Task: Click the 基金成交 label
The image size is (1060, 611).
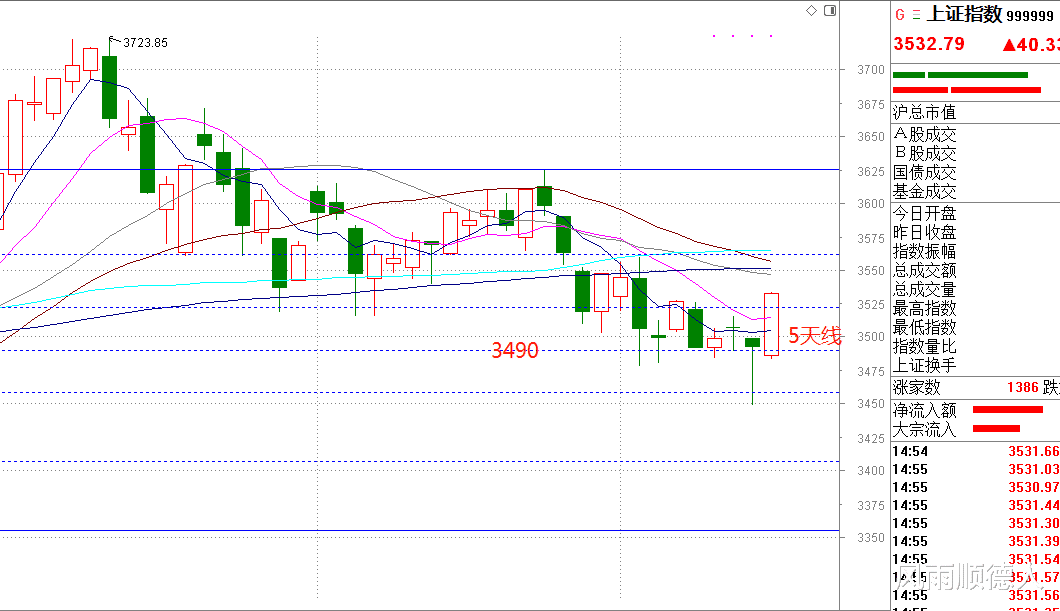Action: (924, 191)
